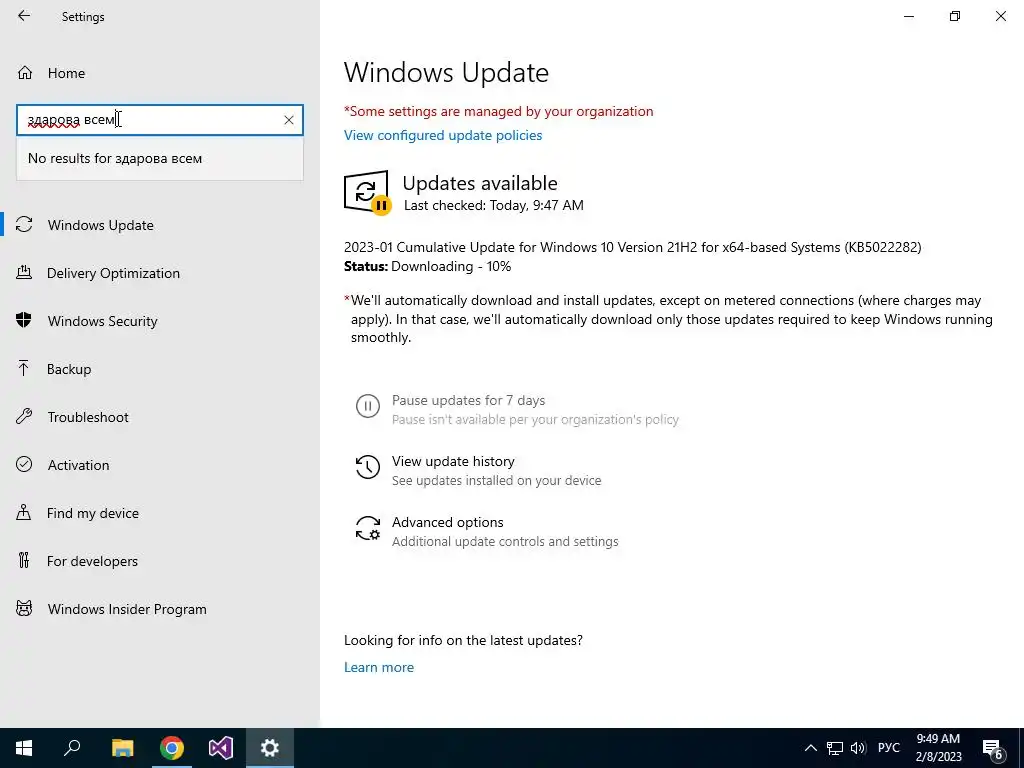Click the pause circle icon

pyautogui.click(x=368, y=406)
